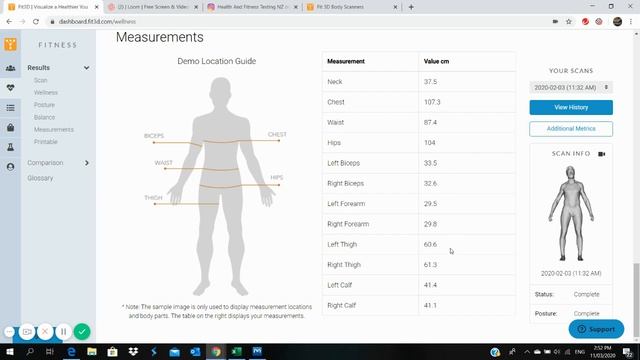Open the Chrome three-dot menu
Image resolution: width=640 pixels, height=360 pixels.
(x=631, y=22)
